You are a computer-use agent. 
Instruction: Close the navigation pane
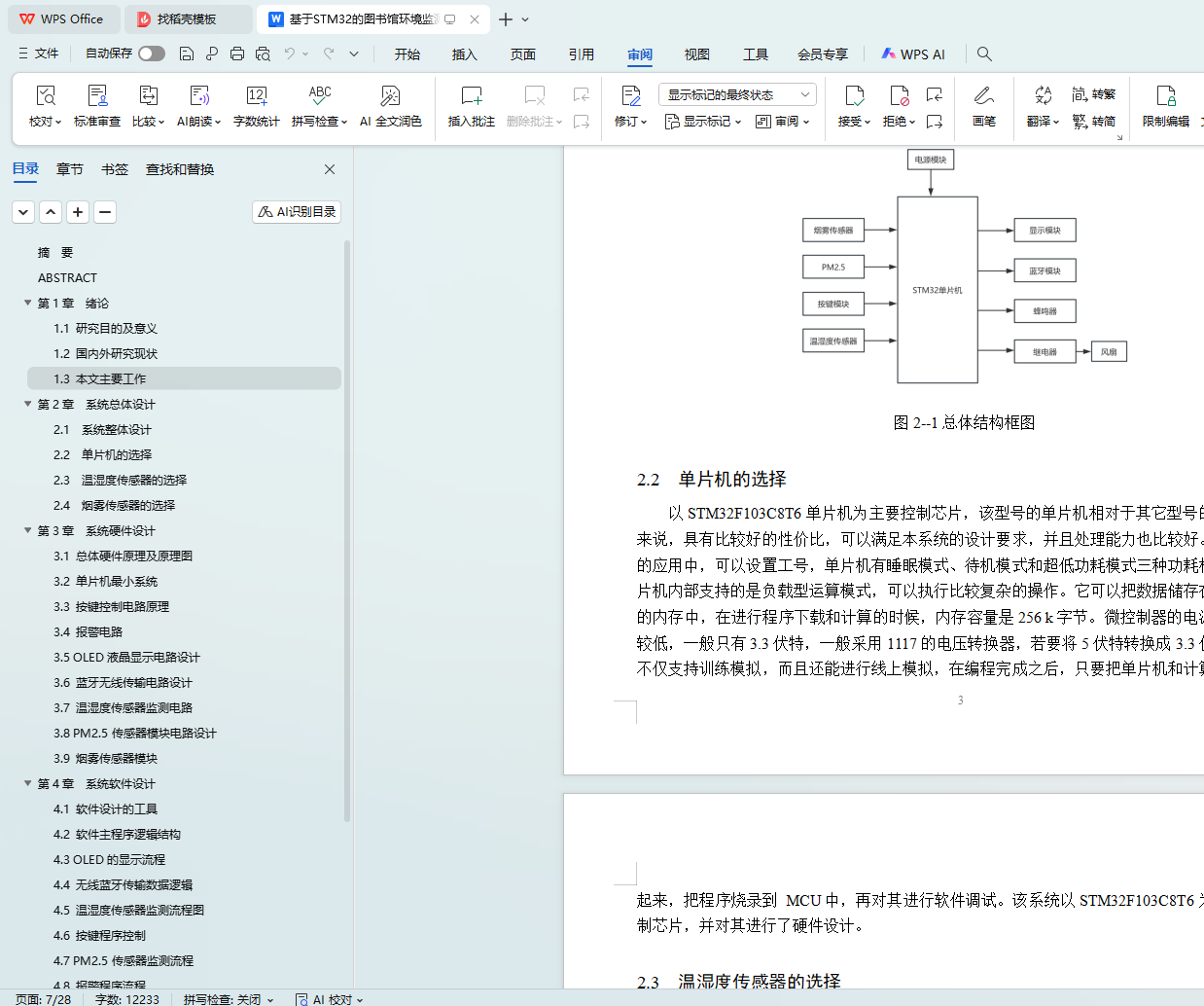point(330,169)
